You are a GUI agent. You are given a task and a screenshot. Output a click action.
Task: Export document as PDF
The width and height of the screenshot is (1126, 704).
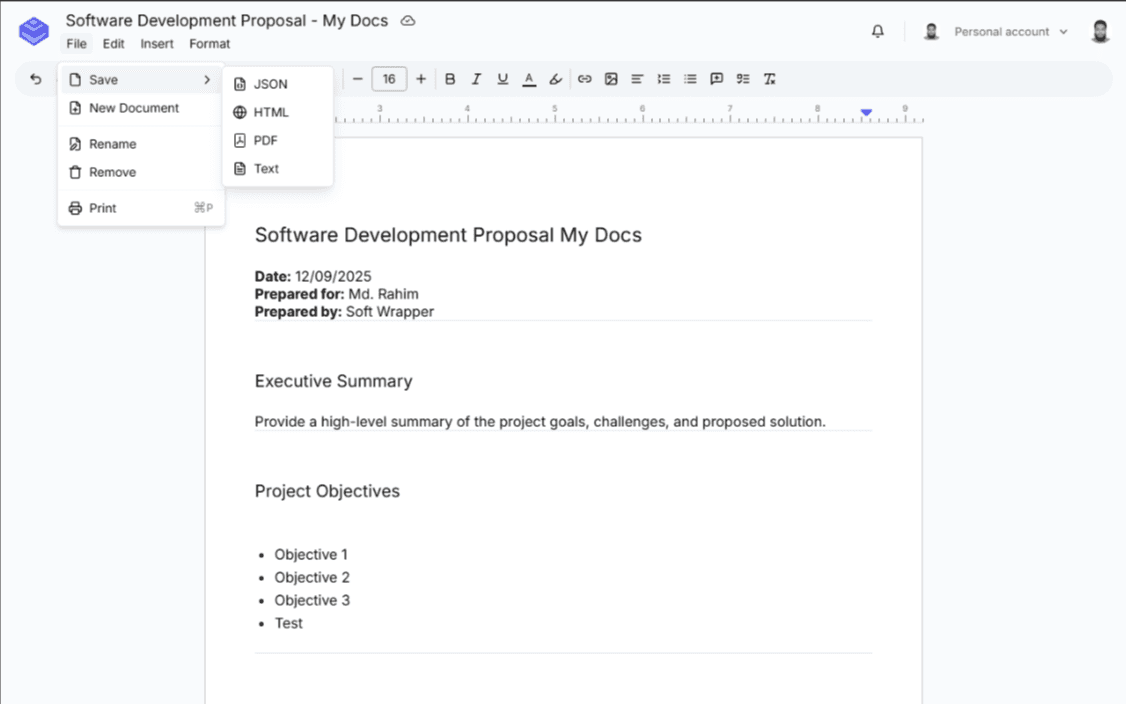(x=265, y=140)
